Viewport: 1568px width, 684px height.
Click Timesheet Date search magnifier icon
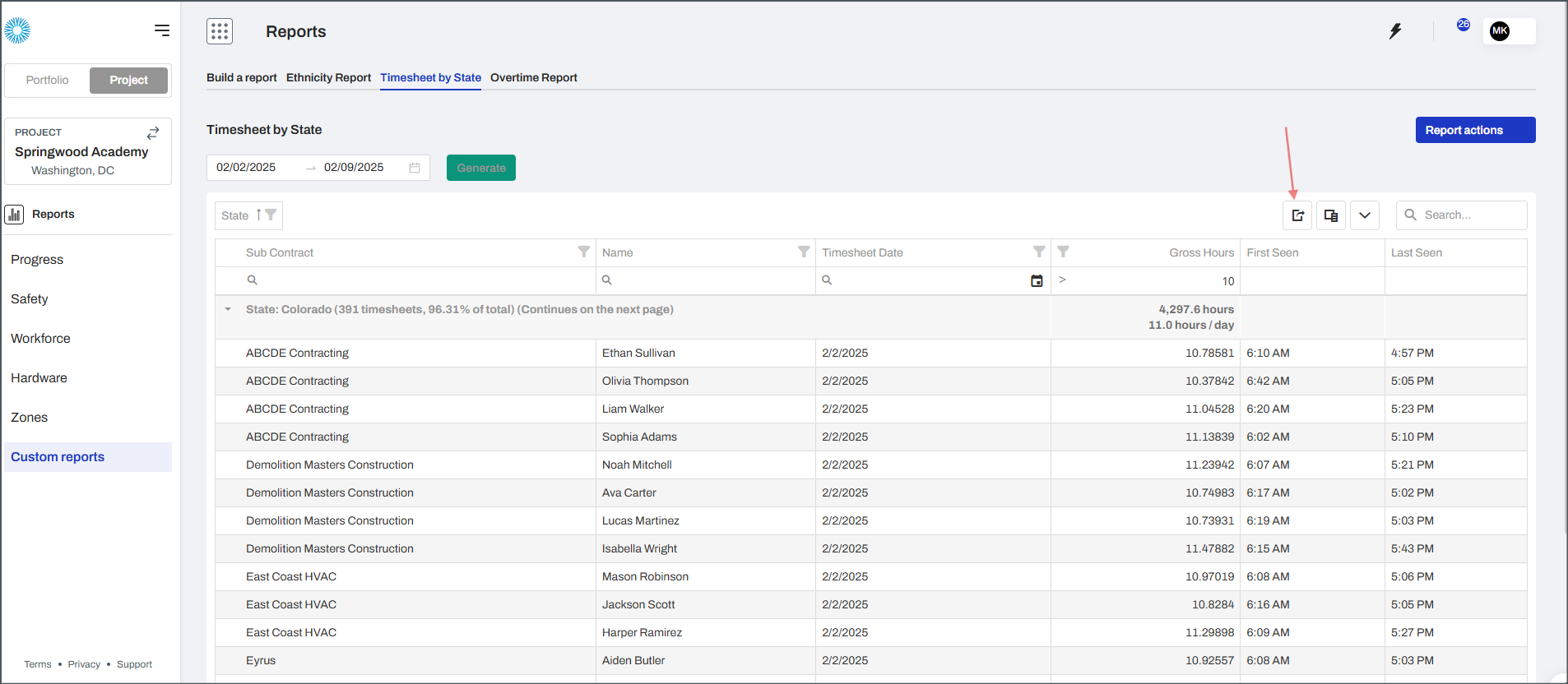click(827, 280)
